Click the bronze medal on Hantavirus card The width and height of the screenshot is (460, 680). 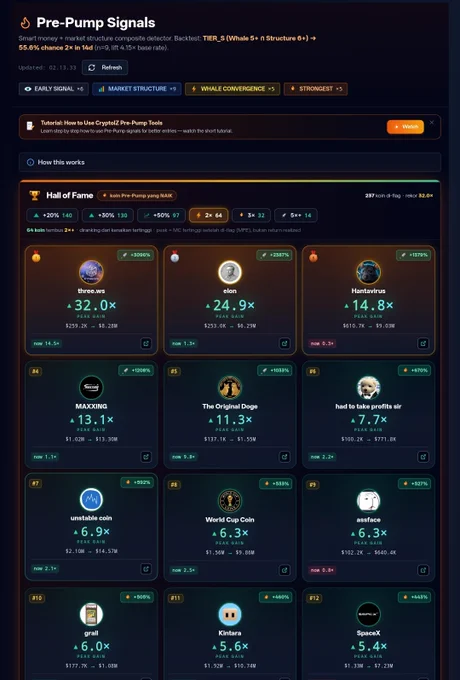click(313, 256)
